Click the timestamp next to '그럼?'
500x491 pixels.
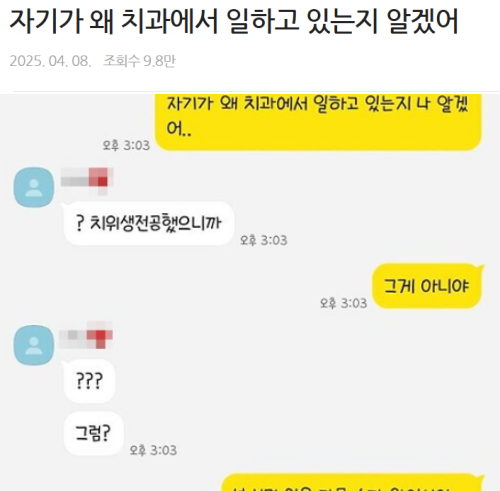click(153, 450)
